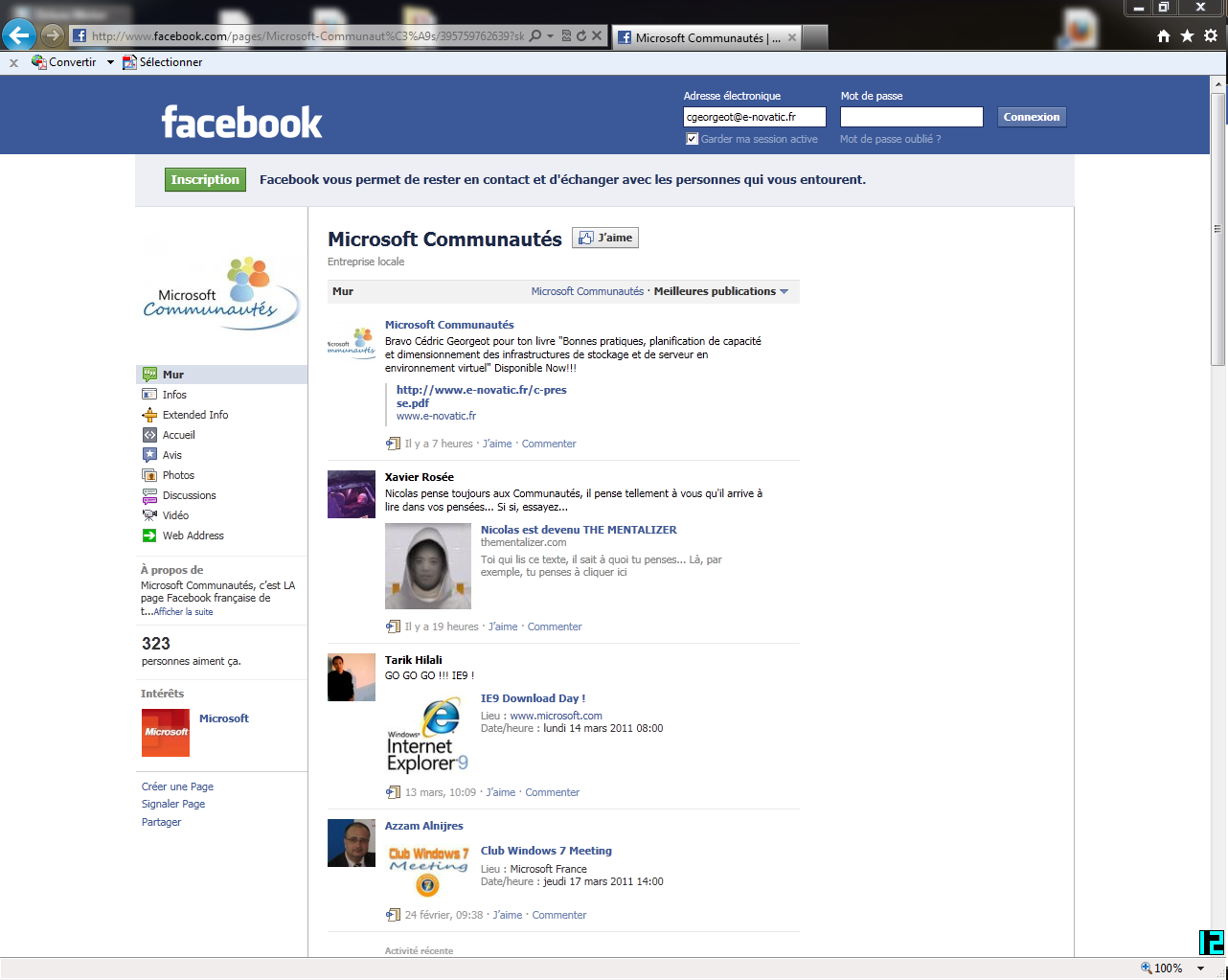Image resolution: width=1228 pixels, height=980 pixels.
Task: Click the Connexion button
Action: 1032,117
